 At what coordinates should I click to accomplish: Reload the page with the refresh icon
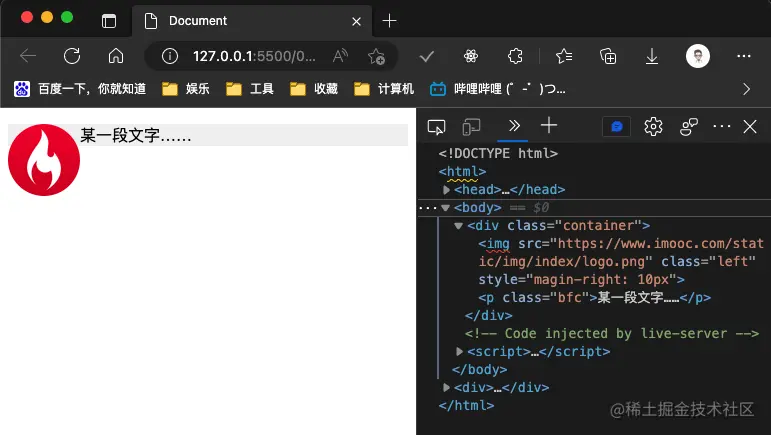point(72,56)
